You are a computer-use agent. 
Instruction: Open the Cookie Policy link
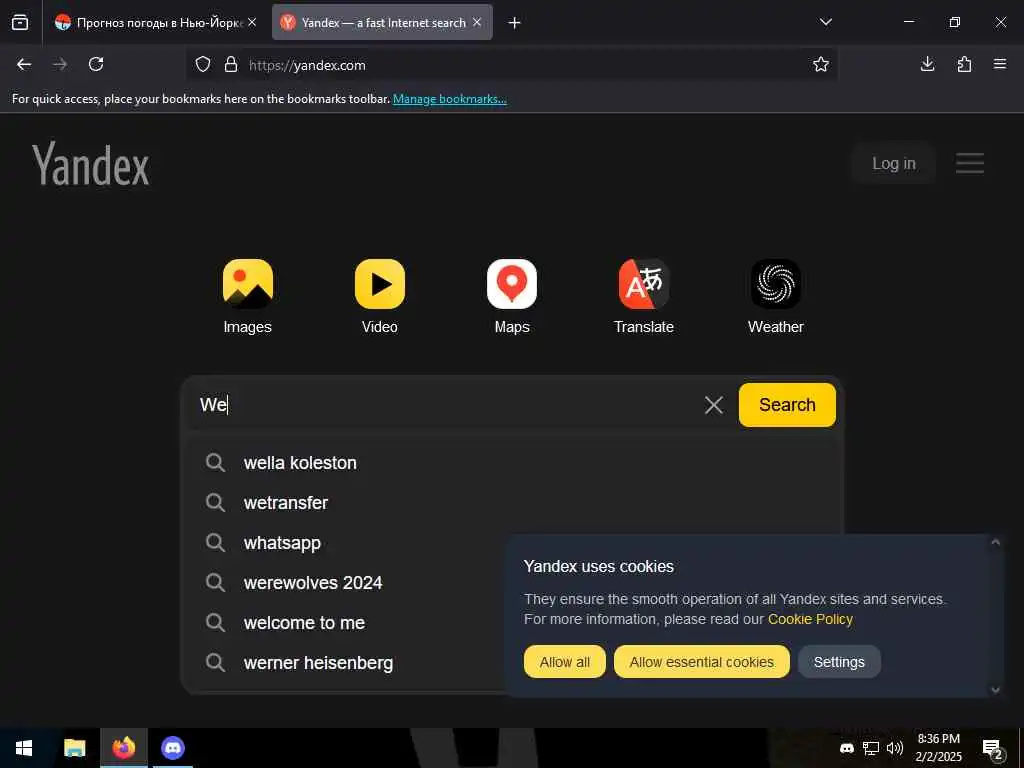[810, 619]
